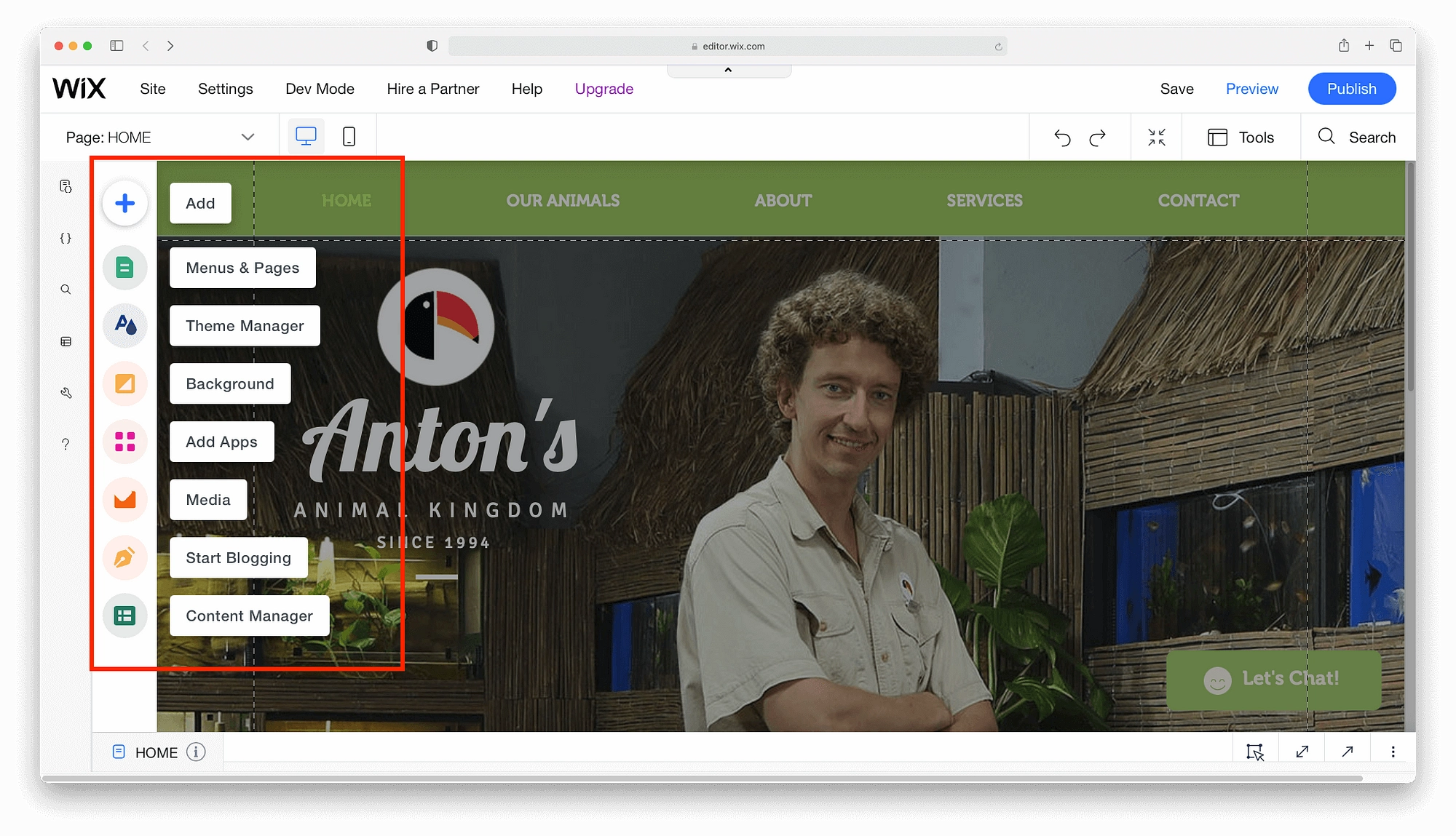Image resolution: width=1456 pixels, height=836 pixels.
Task: Click the HOME info icon in bottom bar
Action: (x=196, y=752)
